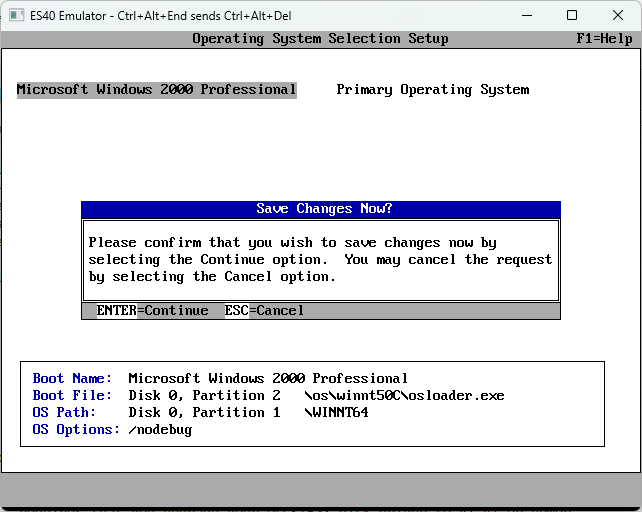Select the /nodebug option value
Image resolution: width=642 pixels, height=512 pixels.
click(x=160, y=430)
